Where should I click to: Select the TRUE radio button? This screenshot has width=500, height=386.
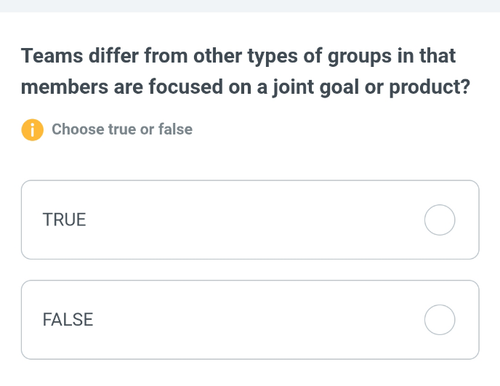click(x=439, y=220)
